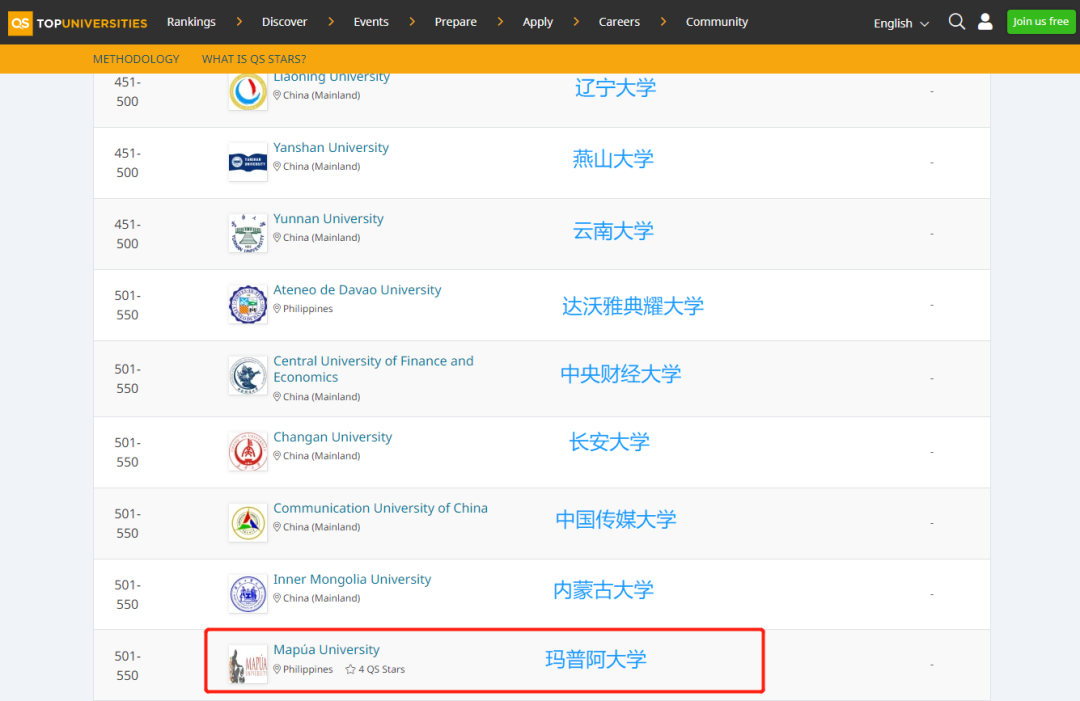Open the search magnifier icon
The height and width of the screenshot is (701, 1080).
click(956, 22)
